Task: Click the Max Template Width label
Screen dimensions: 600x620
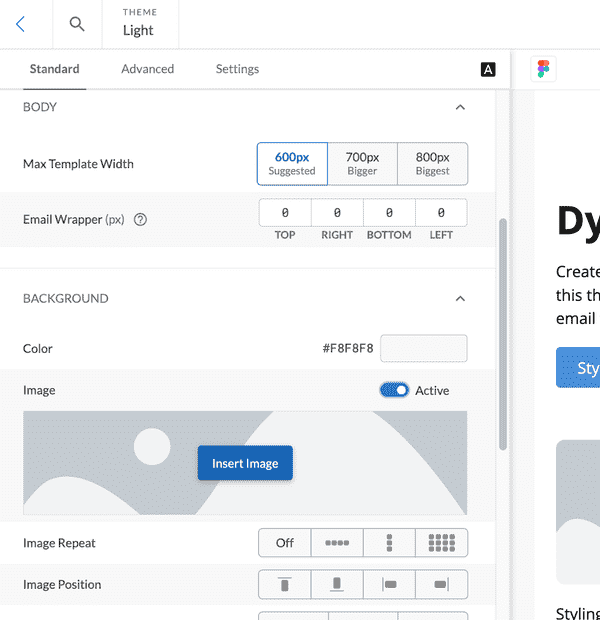Action: [x=78, y=164]
